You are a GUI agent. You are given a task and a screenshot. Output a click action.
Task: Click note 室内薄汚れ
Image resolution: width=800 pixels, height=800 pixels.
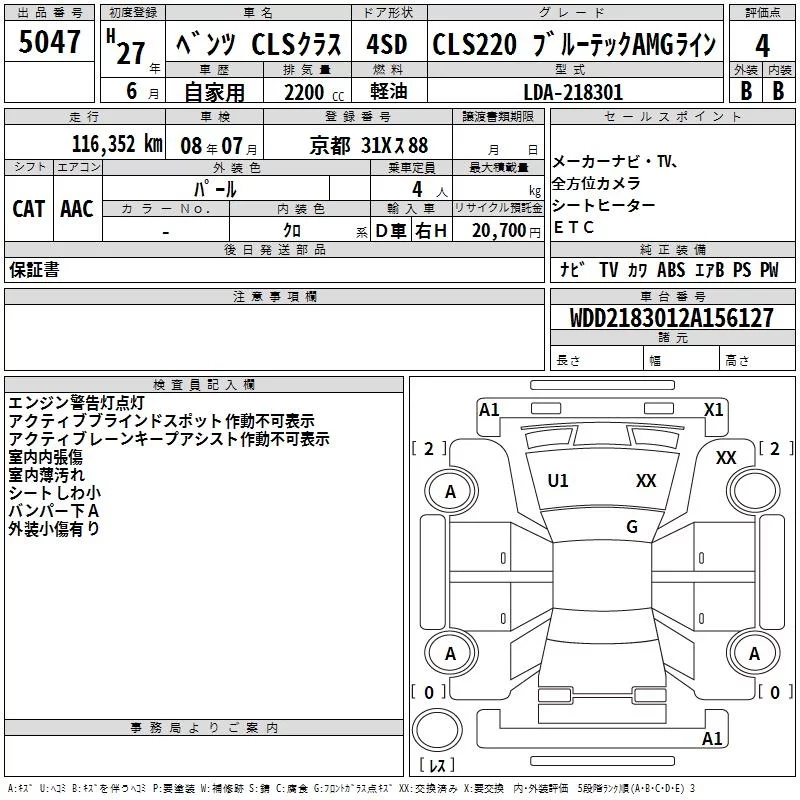point(46,474)
